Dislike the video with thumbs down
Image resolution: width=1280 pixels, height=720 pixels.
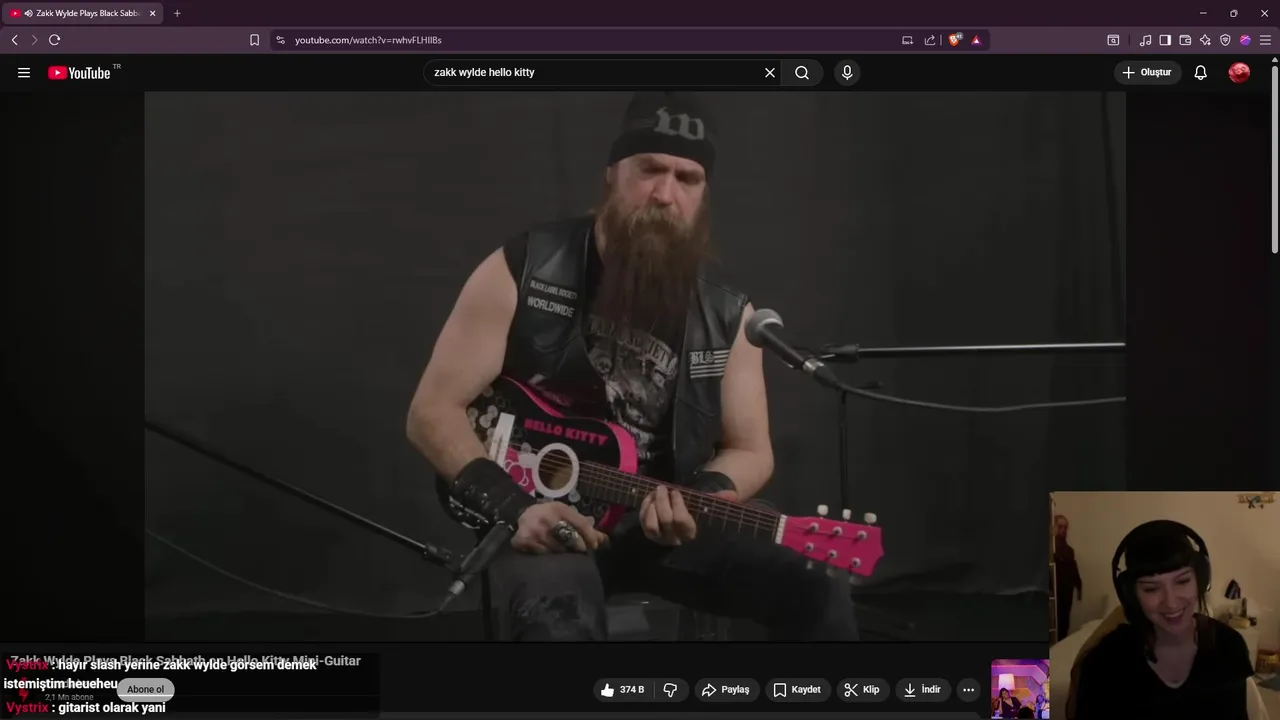coord(671,690)
